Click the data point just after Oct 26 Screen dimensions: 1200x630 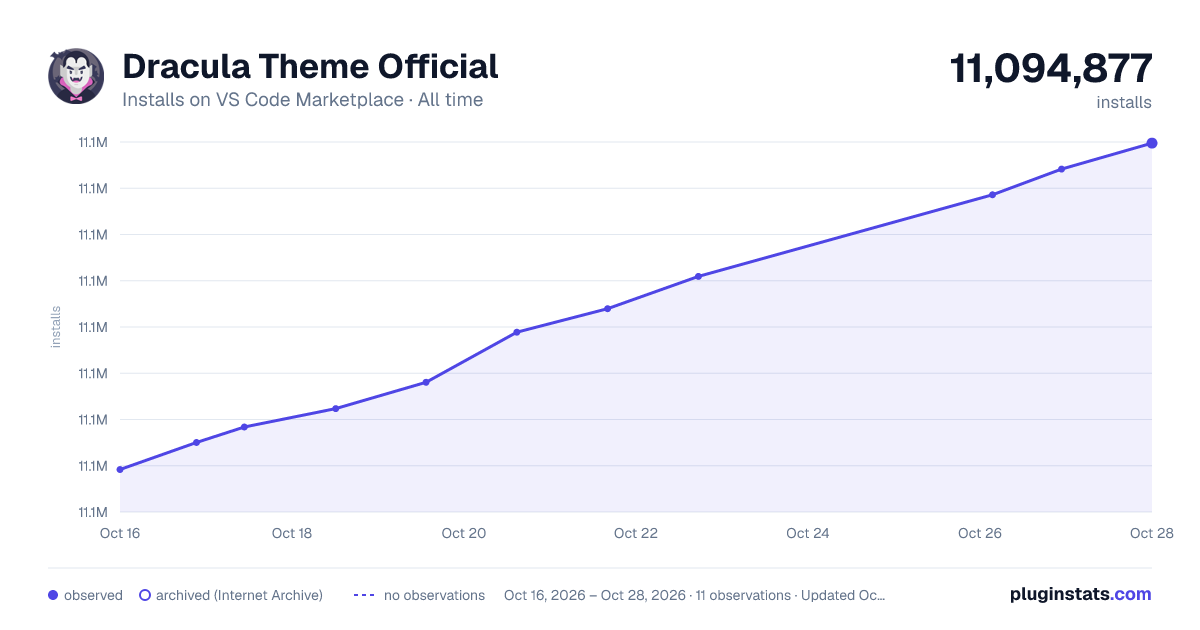pyautogui.click(x=992, y=195)
